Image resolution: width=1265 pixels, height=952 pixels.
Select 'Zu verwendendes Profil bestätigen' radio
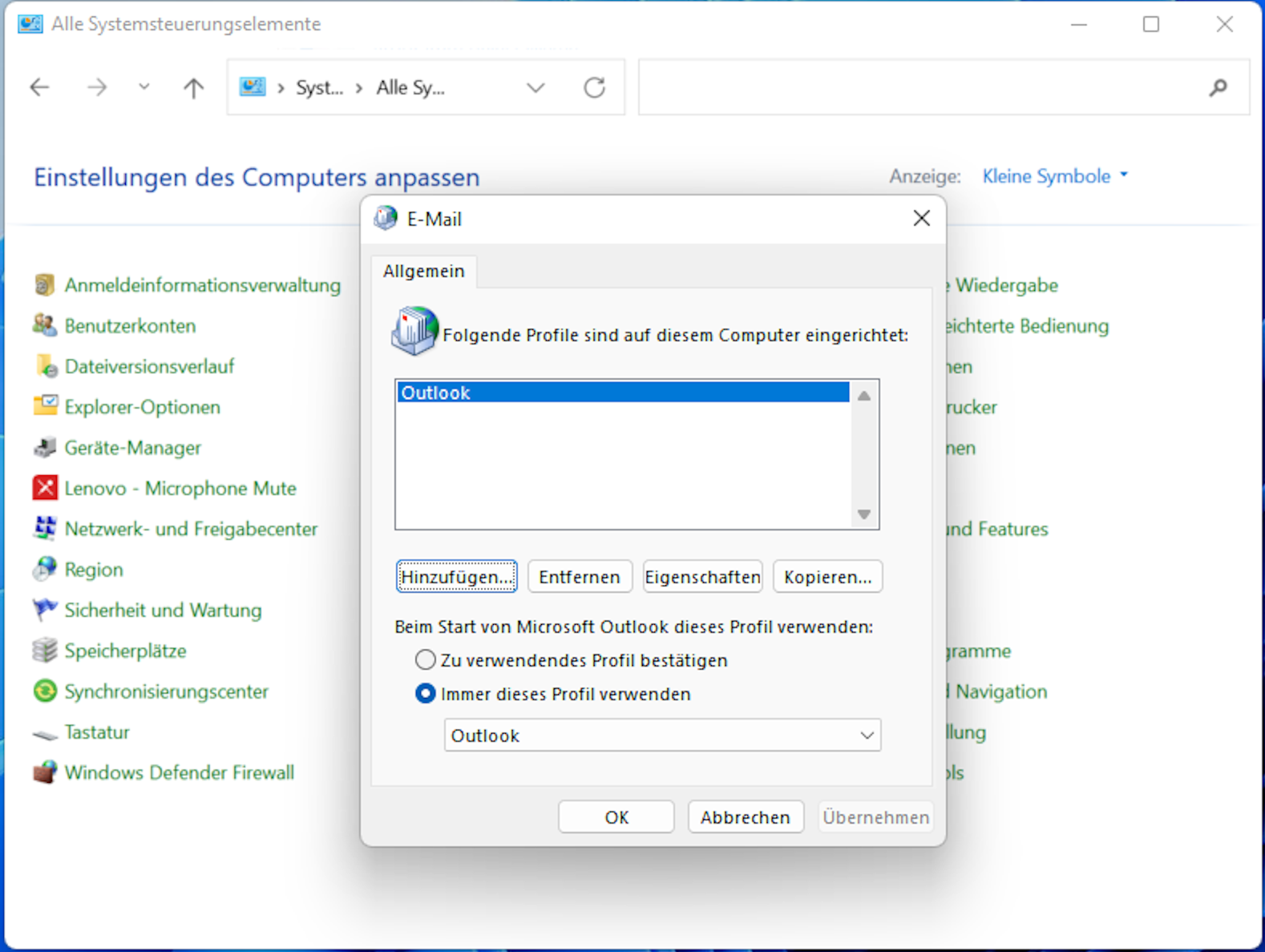click(x=425, y=660)
